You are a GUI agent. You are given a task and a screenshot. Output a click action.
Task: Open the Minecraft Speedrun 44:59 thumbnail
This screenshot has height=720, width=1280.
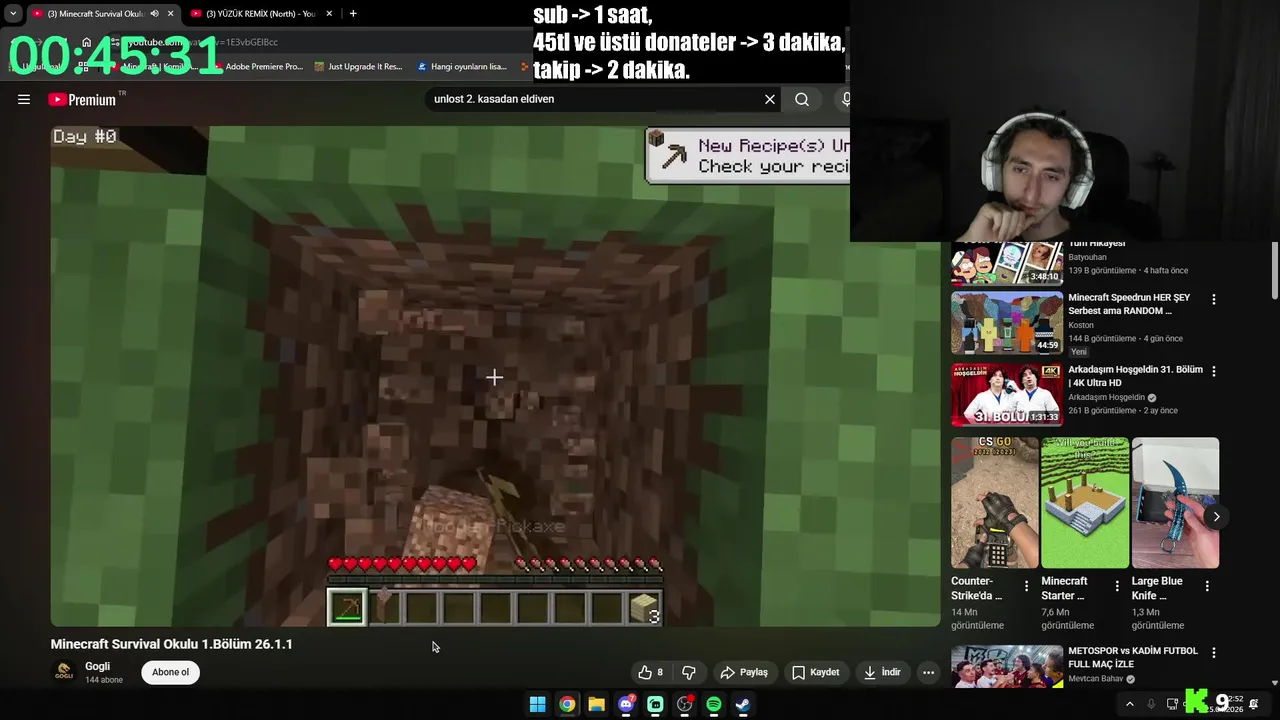pos(1007,322)
